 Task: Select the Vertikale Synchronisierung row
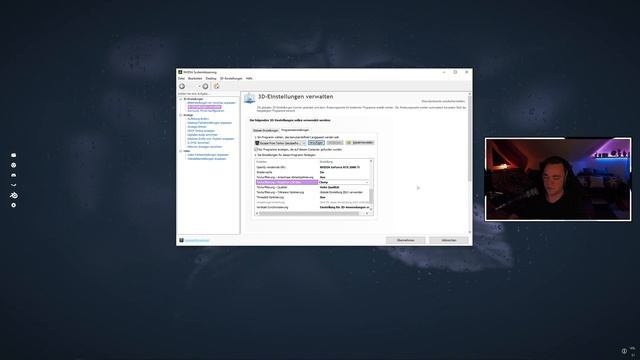click(312, 207)
